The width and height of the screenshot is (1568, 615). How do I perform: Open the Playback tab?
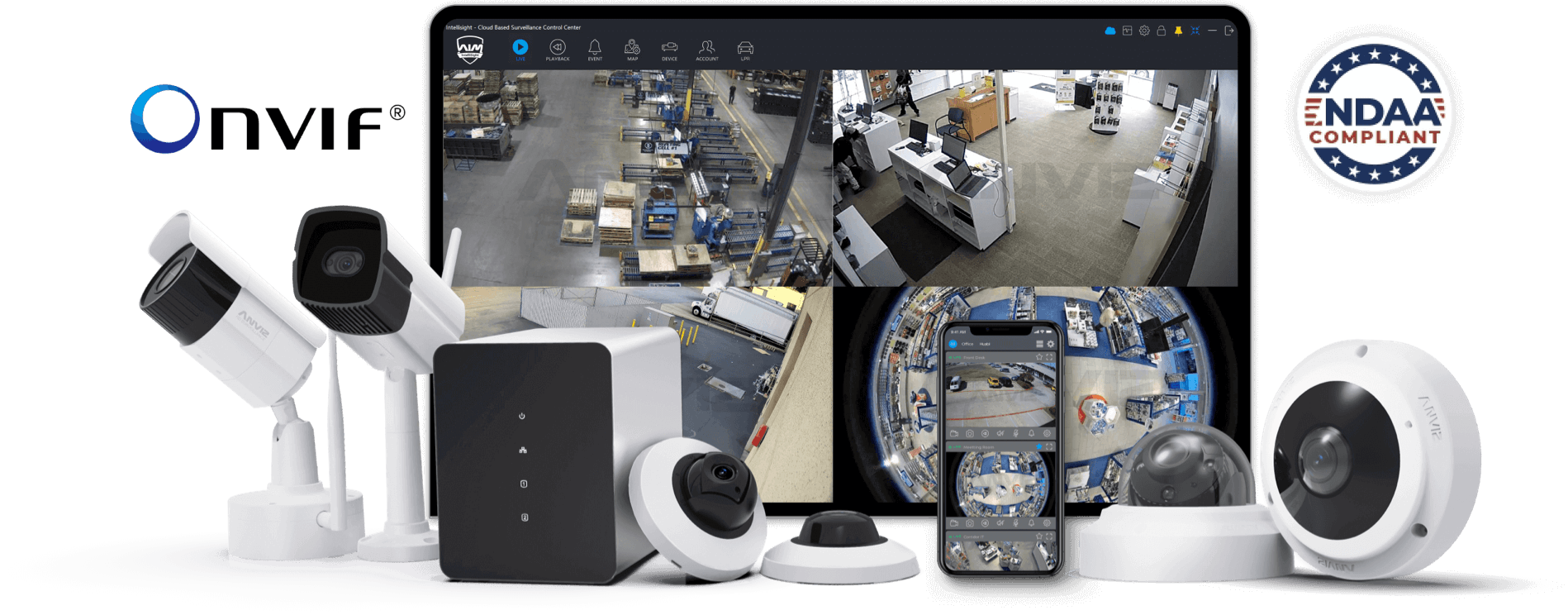click(x=558, y=50)
